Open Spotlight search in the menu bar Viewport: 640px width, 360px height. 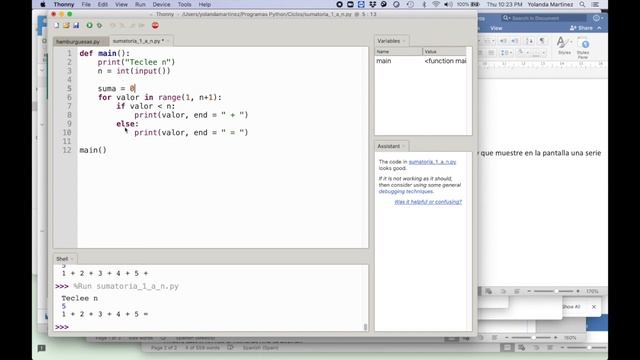pos(582,4)
